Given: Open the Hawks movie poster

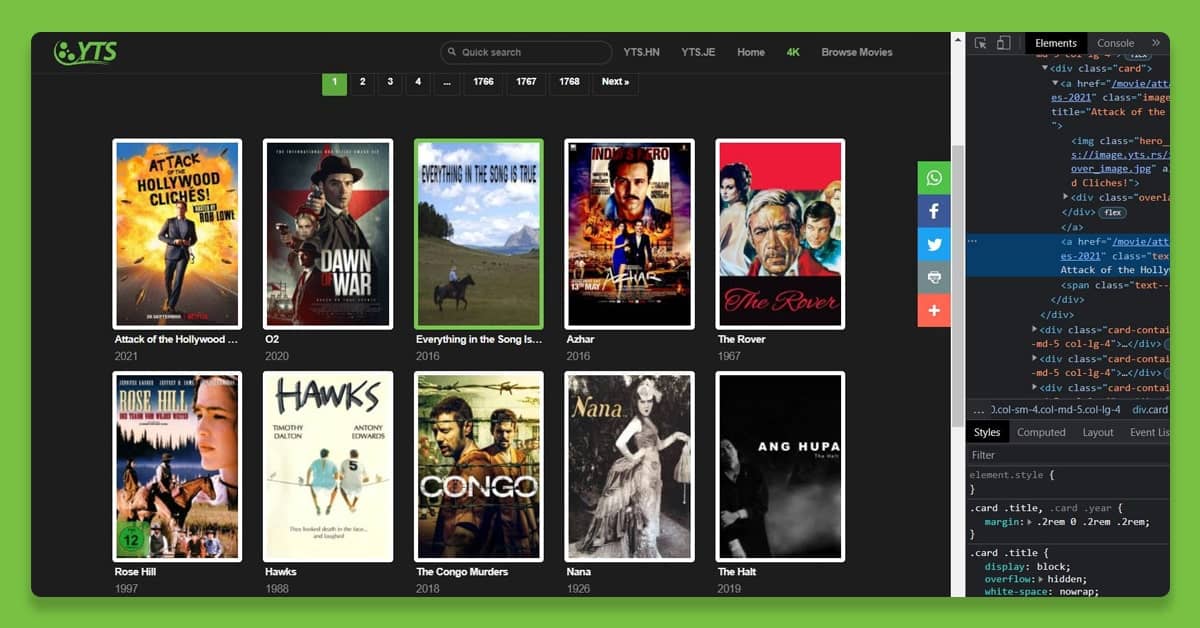Looking at the screenshot, I should [x=328, y=467].
